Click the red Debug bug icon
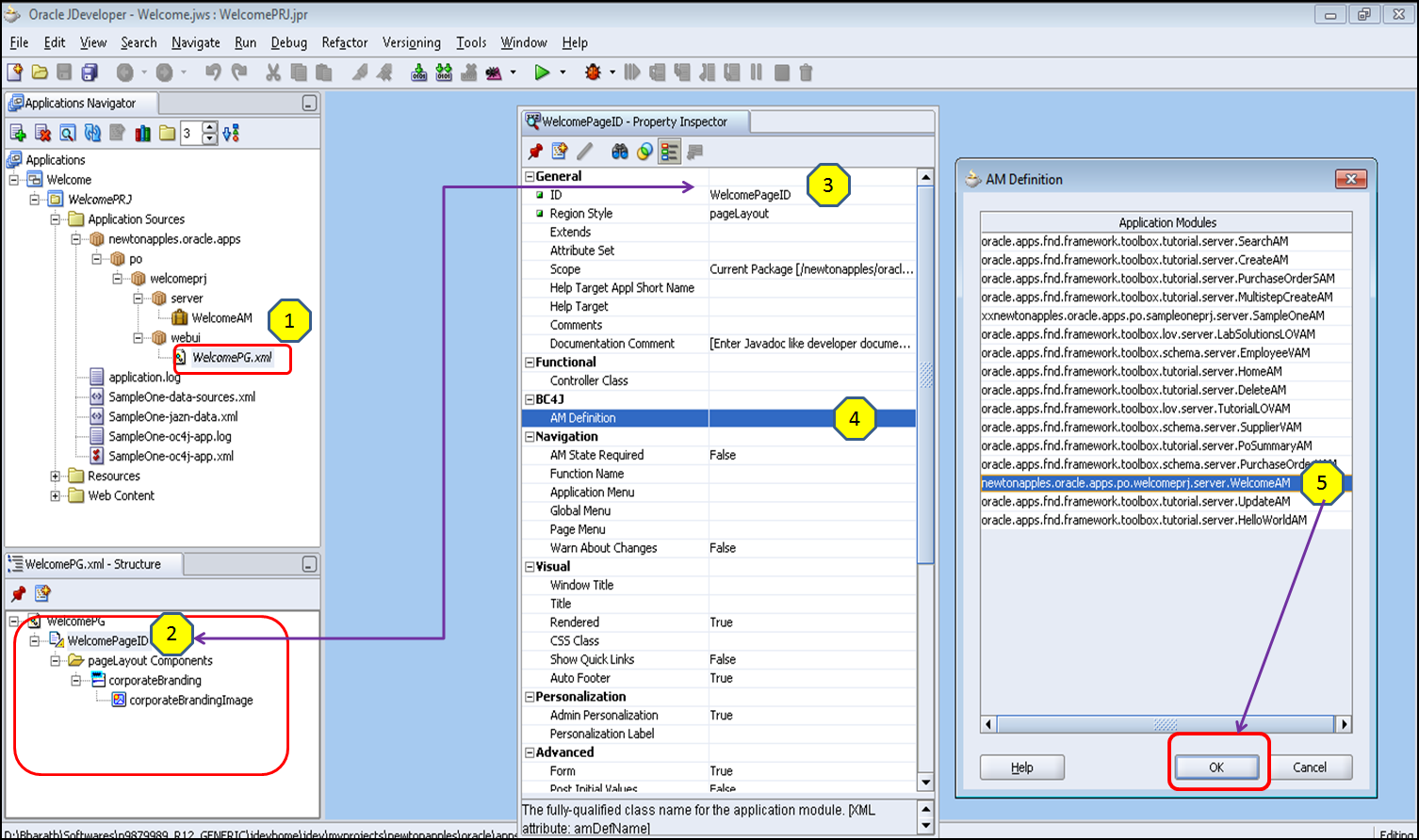1419x840 pixels. (593, 73)
